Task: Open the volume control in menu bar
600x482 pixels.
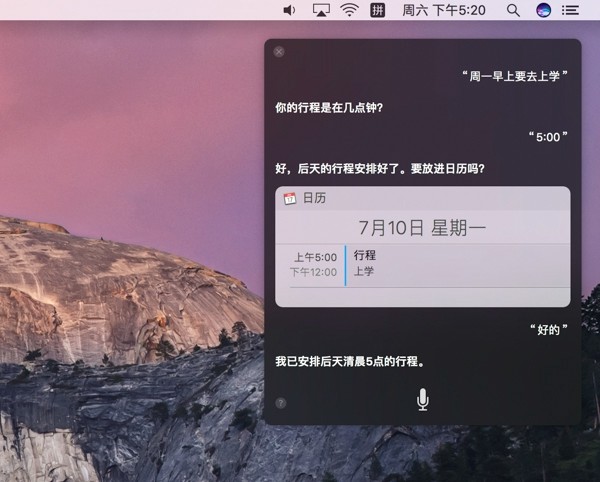Action: point(289,10)
